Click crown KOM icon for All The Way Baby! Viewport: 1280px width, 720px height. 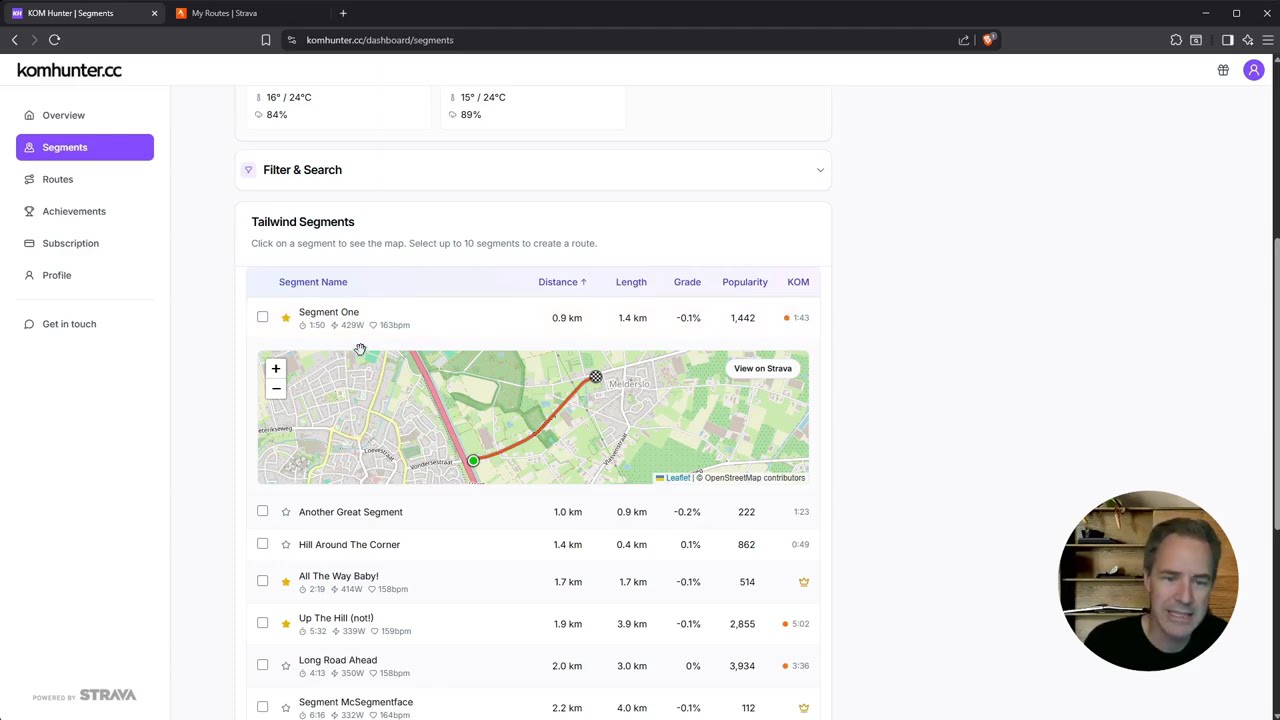803,582
